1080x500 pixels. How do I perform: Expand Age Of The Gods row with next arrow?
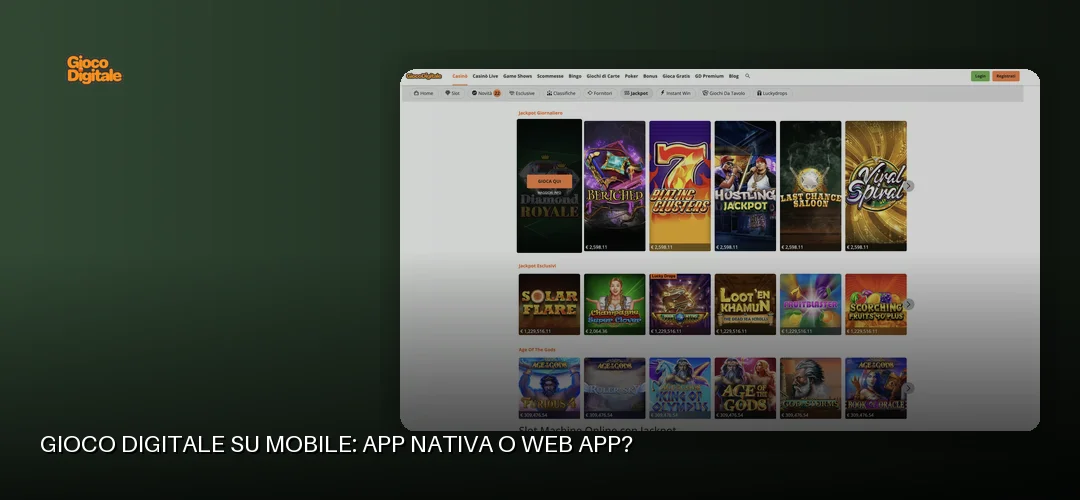point(909,388)
